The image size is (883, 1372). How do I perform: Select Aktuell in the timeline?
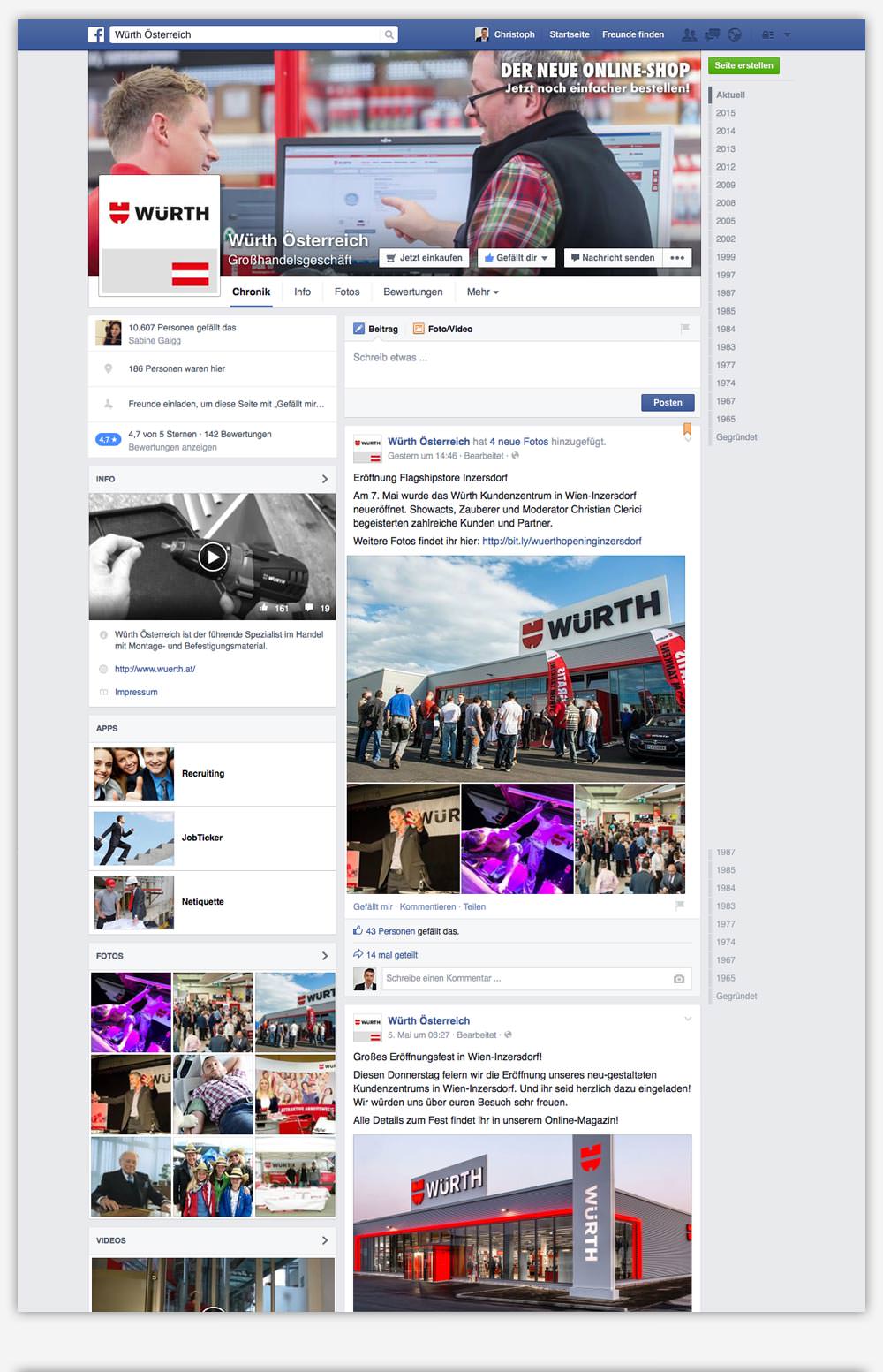click(x=730, y=95)
